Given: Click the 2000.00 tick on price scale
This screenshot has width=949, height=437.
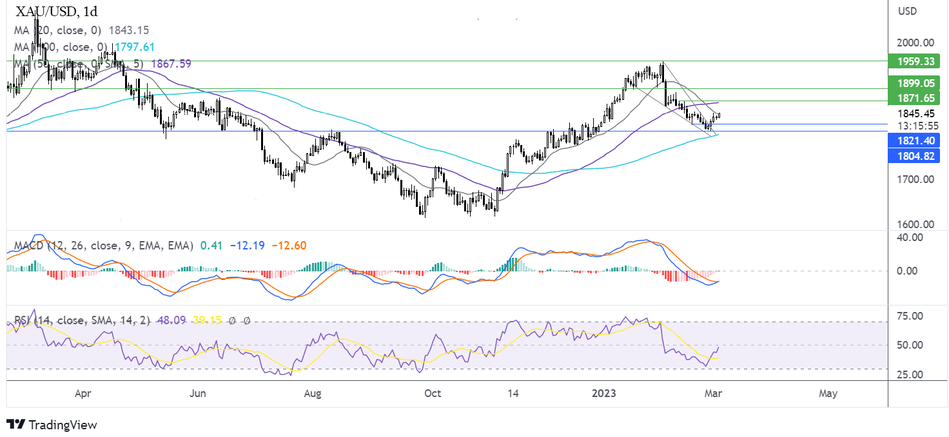Looking at the screenshot, I should coord(915,43).
